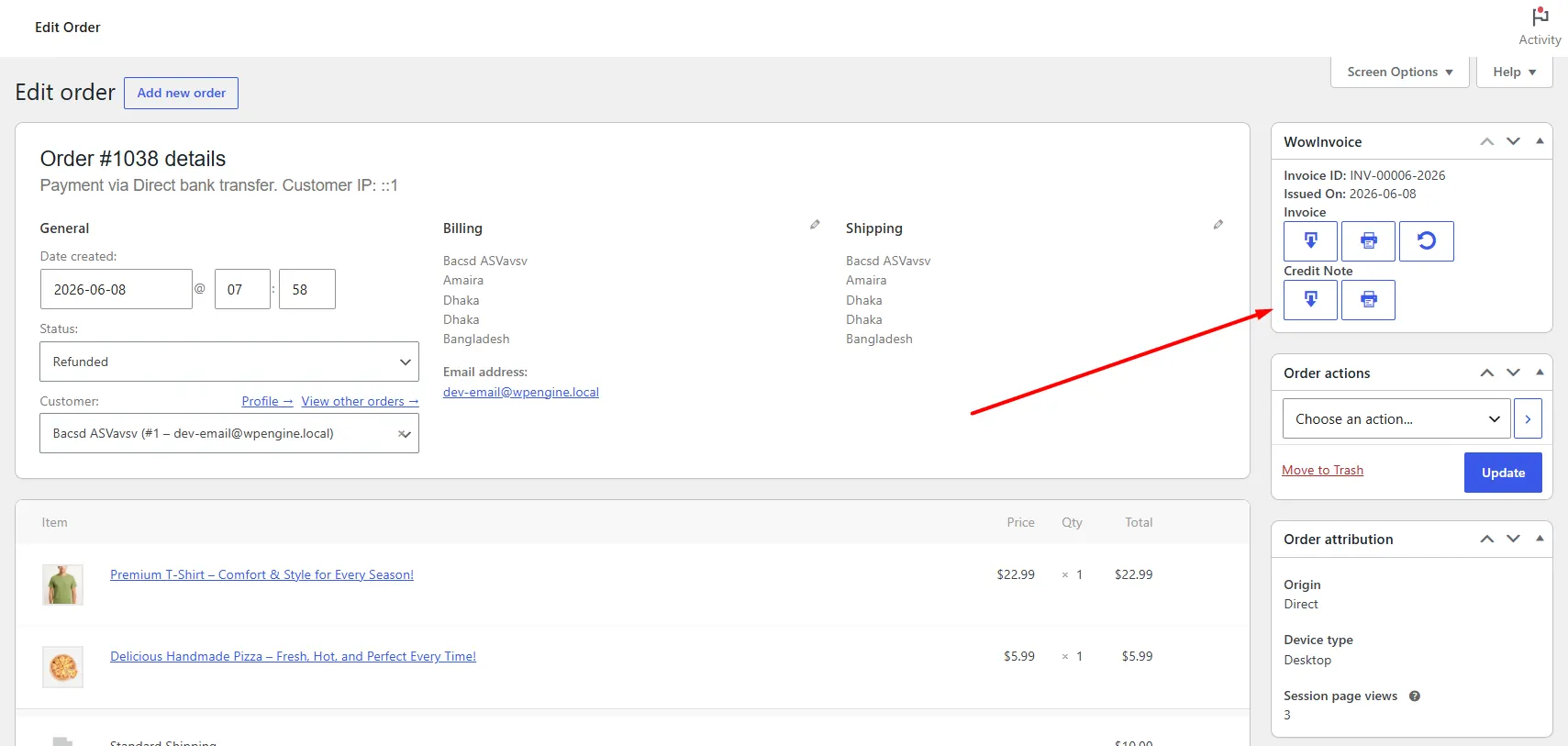Open Premium T-Shirt product link

tap(261, 574)
